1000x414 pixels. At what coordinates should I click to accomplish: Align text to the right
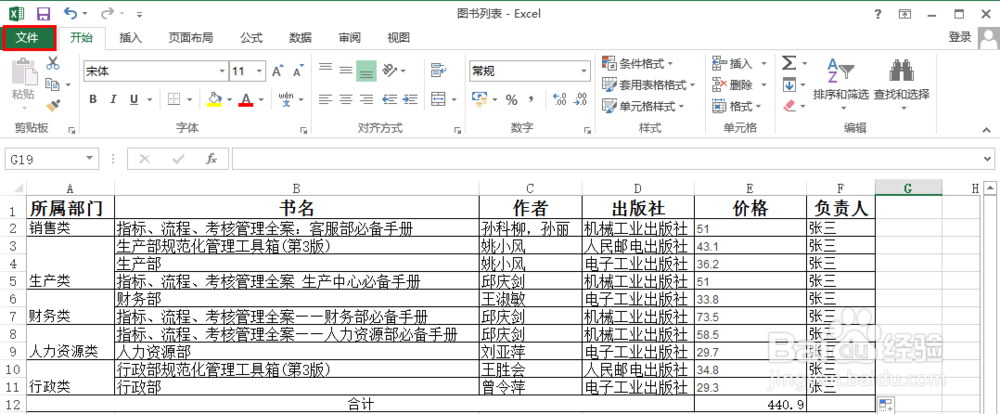(366, 99)
